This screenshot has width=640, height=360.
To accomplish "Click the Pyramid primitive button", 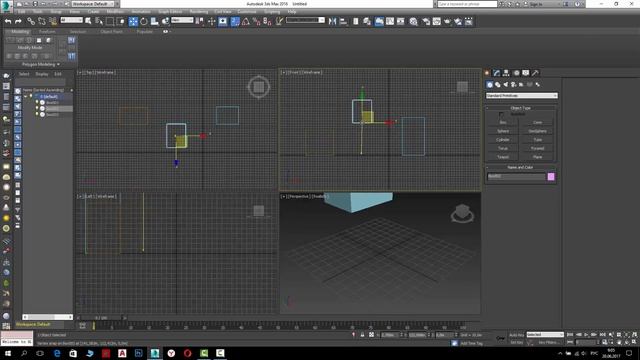I will [538, 148].
